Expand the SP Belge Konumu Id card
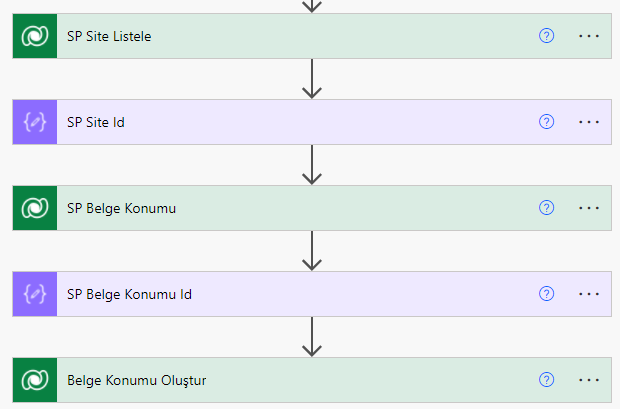Viewport: 620px width, 409px height. coord(312,294)
